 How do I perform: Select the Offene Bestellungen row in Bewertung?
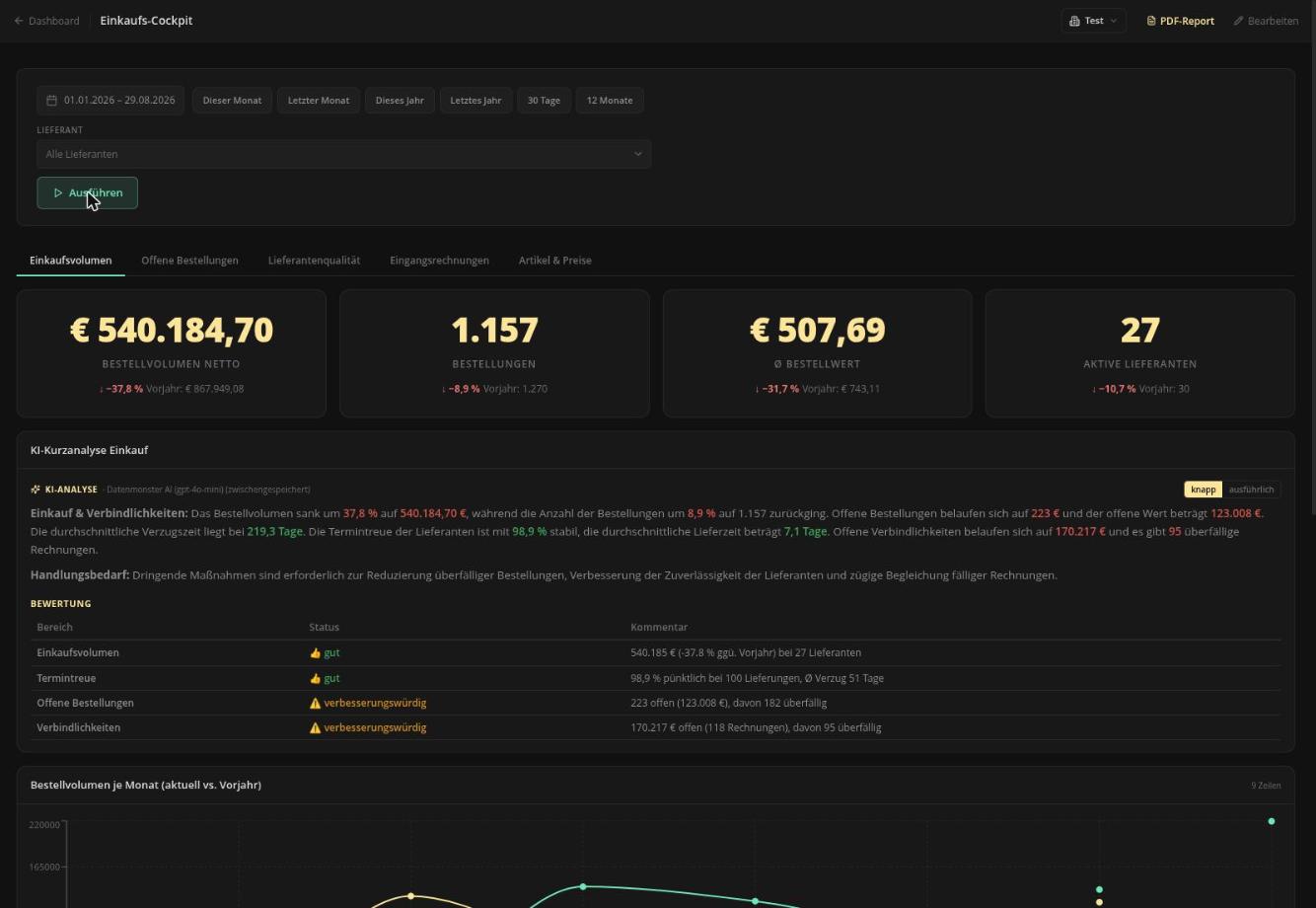(x=656, y=703)
